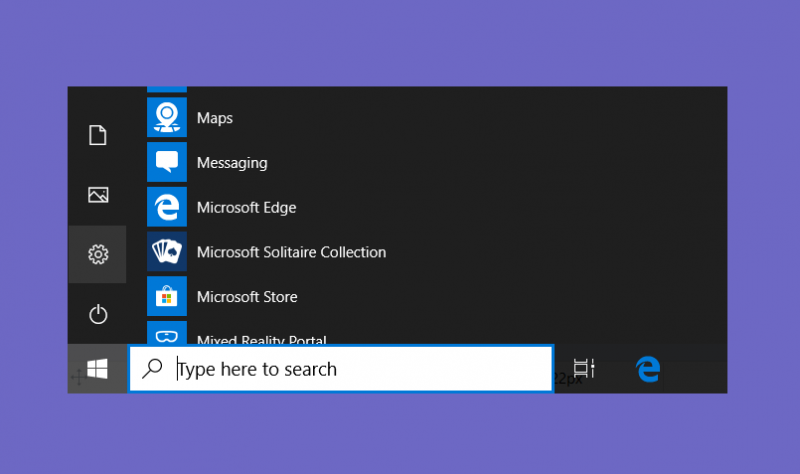Click the search magnifier icon
800x474 pixels.
point(152,368)
